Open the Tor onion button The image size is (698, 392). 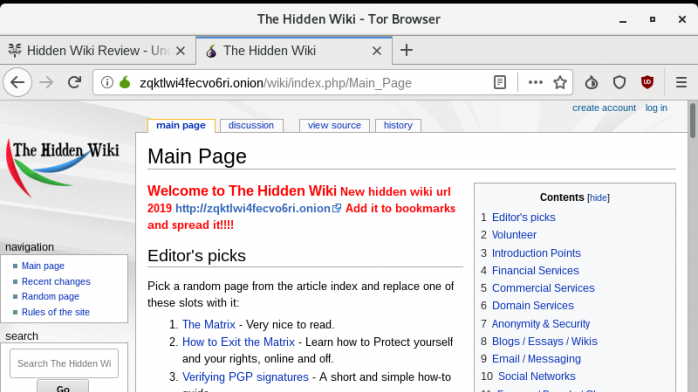click(591, 82)
